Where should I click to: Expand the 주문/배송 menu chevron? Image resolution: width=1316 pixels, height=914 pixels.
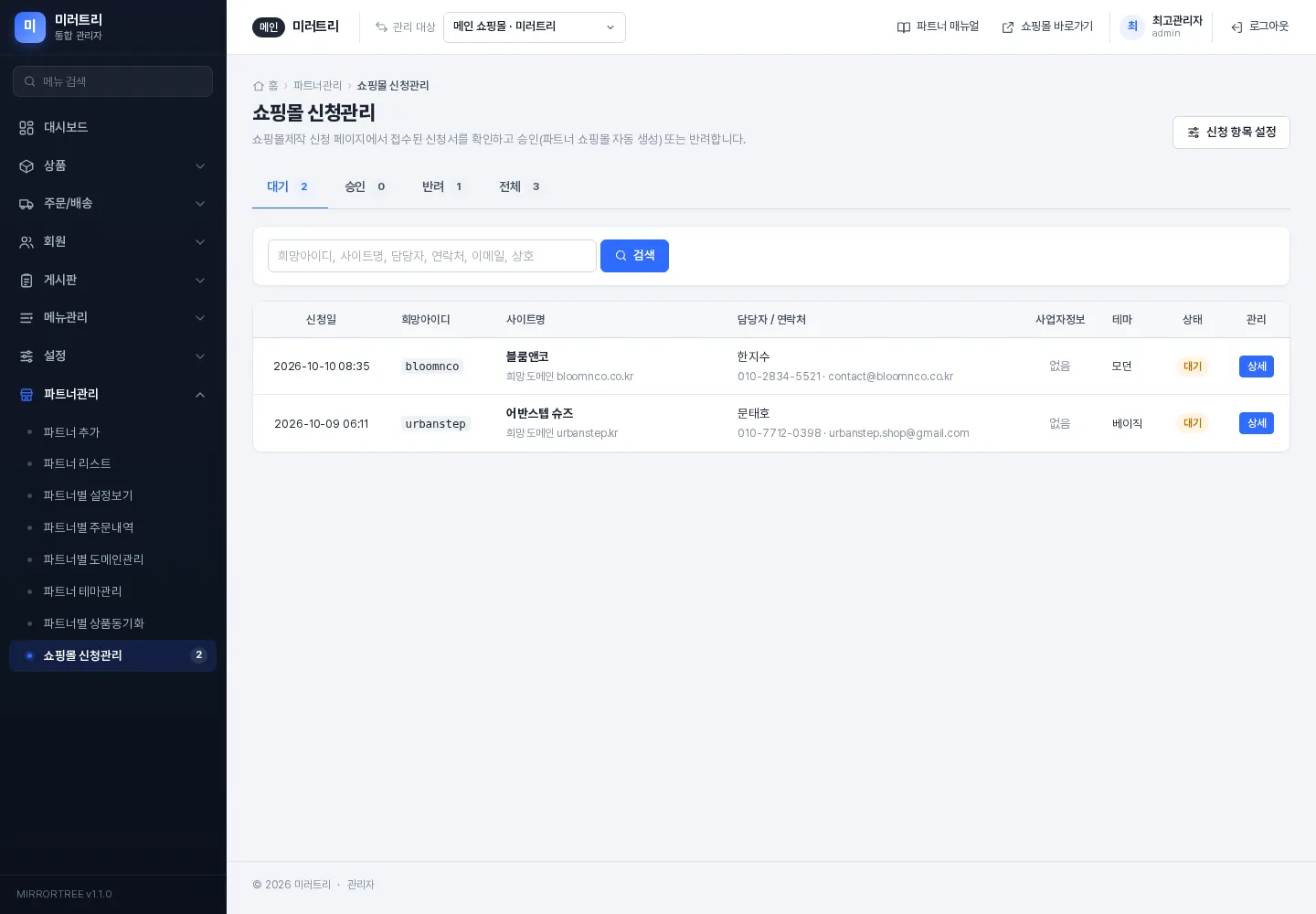tap(200, 204)
